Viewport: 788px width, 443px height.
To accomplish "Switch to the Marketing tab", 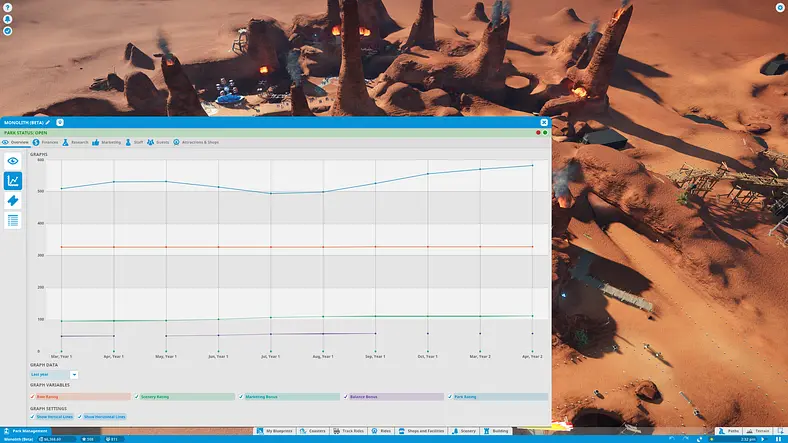I will (107, 143).
